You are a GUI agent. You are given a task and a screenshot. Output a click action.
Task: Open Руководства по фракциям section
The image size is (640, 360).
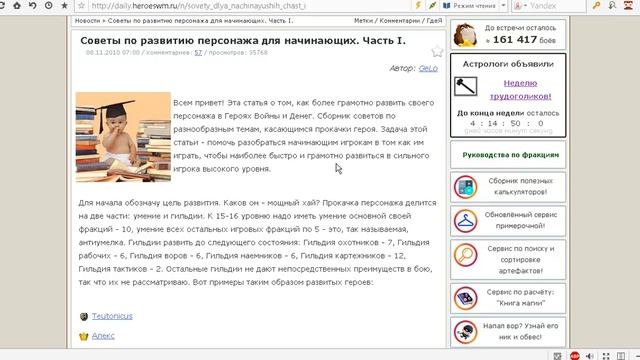(x=511, y=155)
